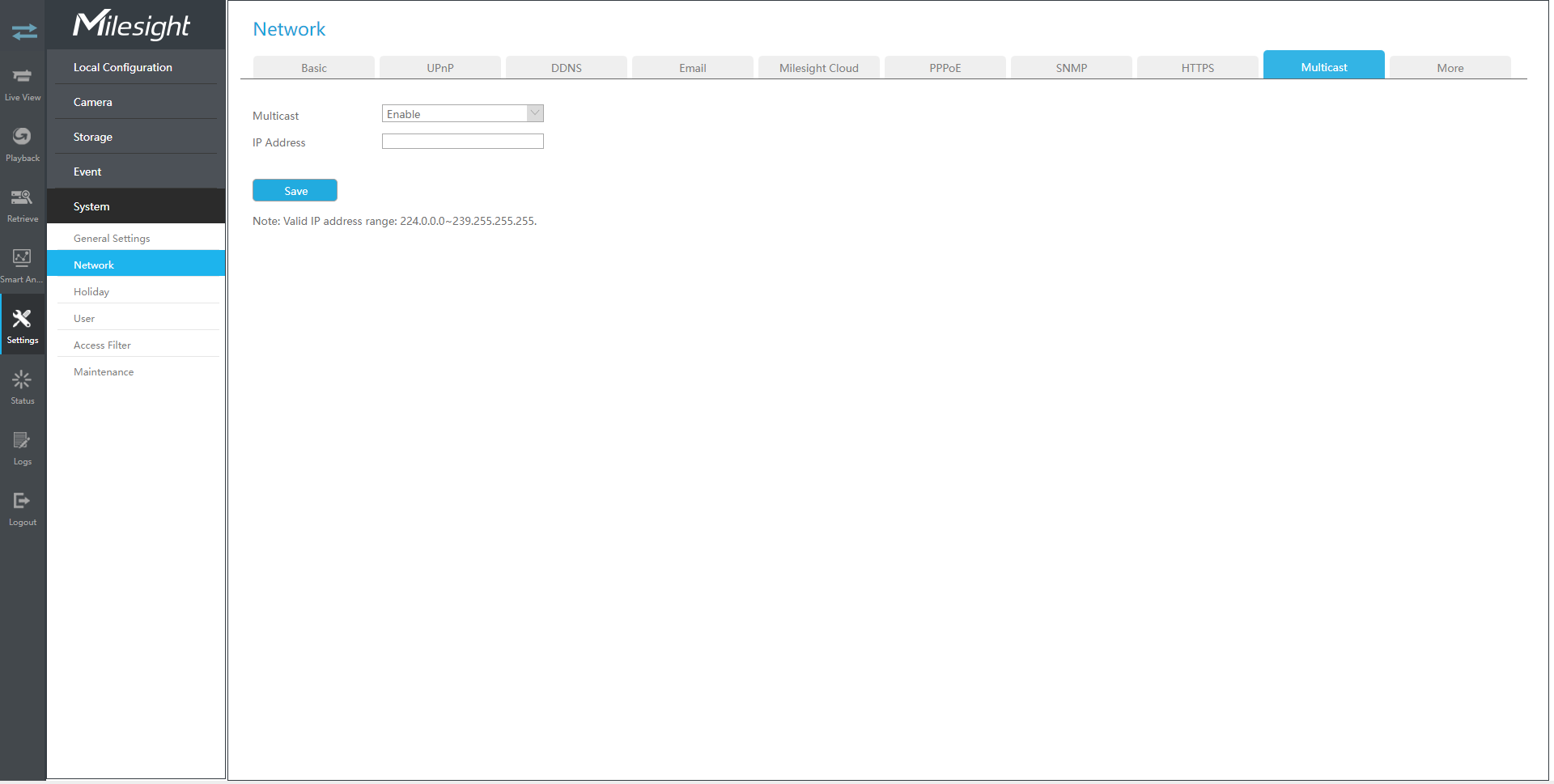Select the Settings wrench icon
Image resolution: width=1554 pixels, height=784 pixels.
click(23, 325)
